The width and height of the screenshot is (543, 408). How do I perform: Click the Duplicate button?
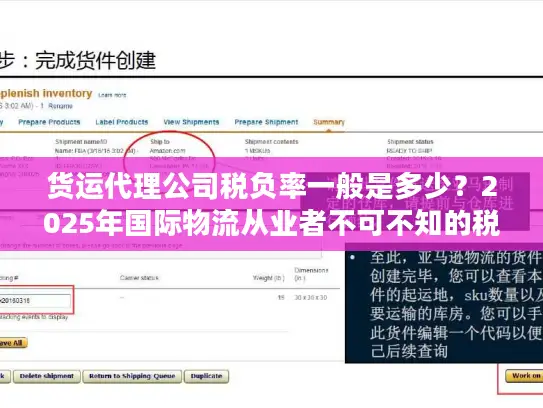tap(206, 376)
